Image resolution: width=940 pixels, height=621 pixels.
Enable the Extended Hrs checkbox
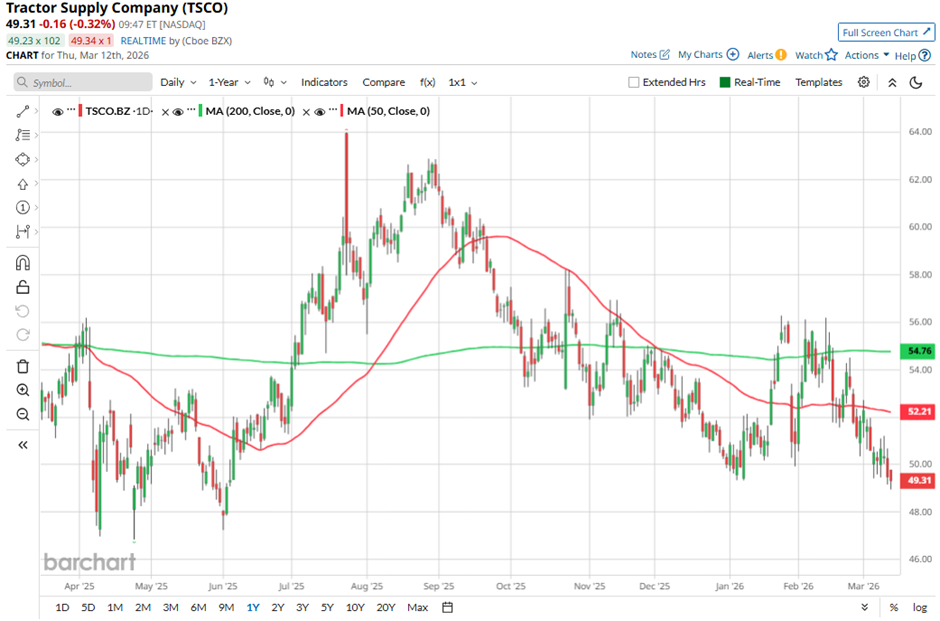(634, 82)
